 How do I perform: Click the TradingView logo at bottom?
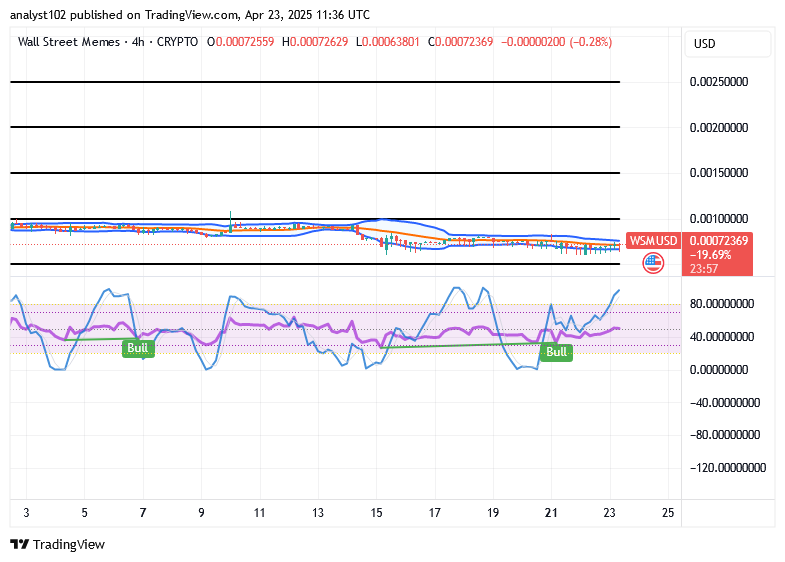coord(58,544)
